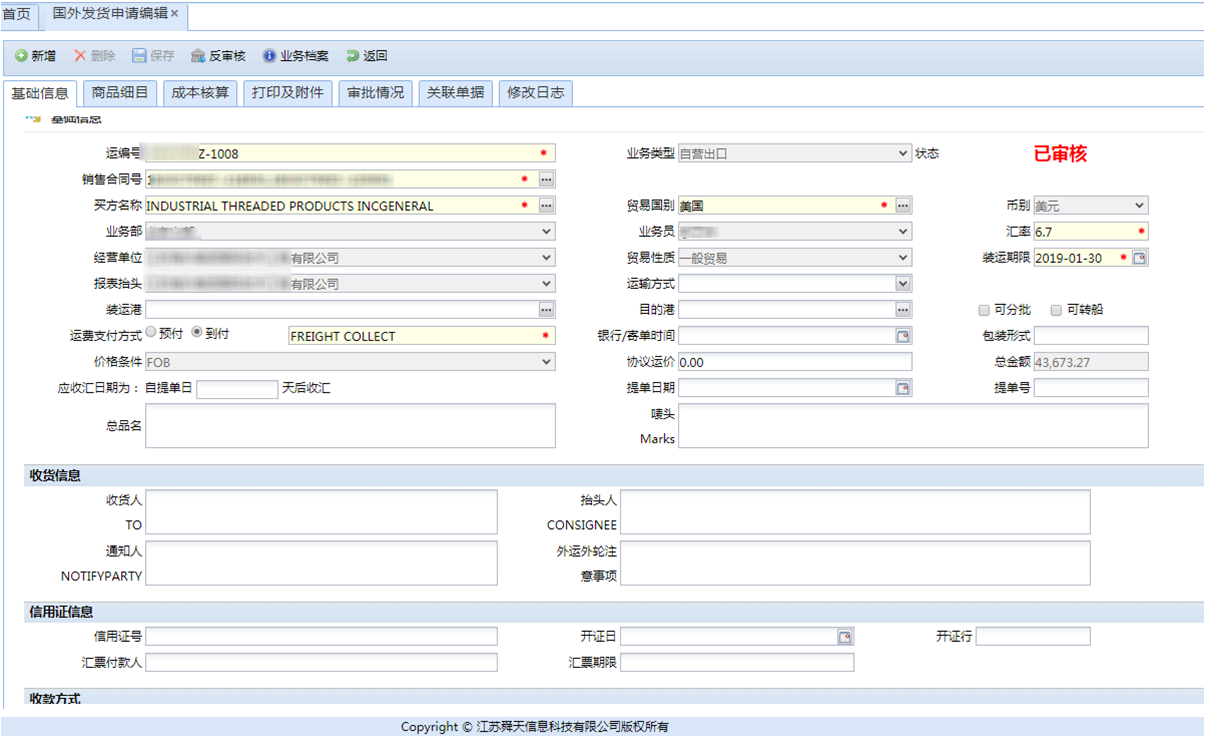Close the 国外发货申请编辑 tab
Screen dimensions: 1205x737
pyautogui.click(x=175, y=14)
